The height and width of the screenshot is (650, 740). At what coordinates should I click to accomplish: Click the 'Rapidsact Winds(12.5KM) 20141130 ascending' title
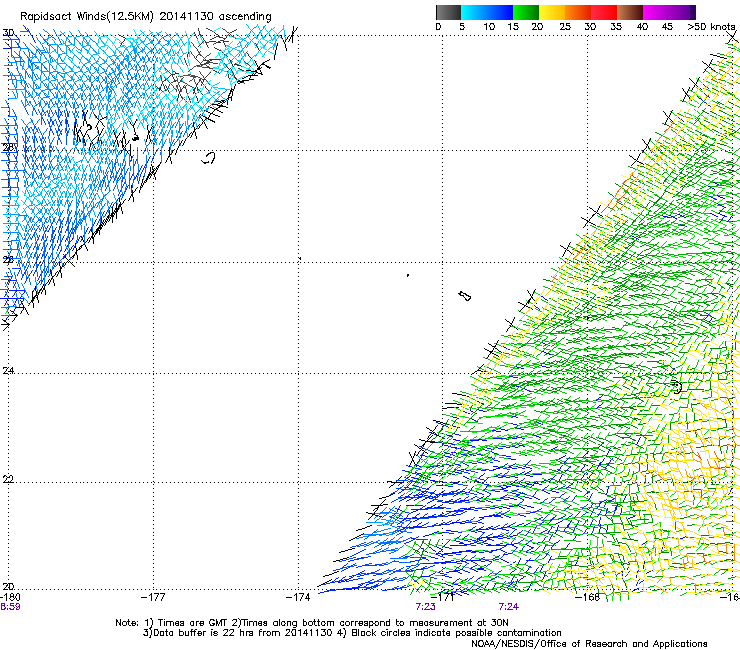(146, 17)
